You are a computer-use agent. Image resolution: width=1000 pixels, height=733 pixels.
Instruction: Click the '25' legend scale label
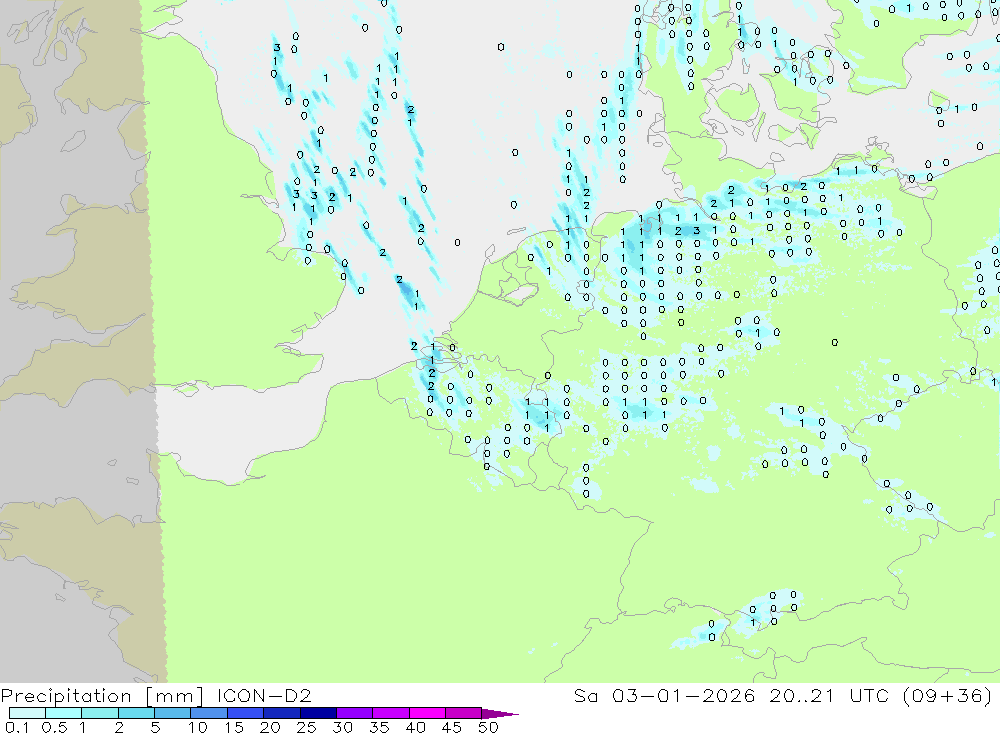(x=307, y=727)
